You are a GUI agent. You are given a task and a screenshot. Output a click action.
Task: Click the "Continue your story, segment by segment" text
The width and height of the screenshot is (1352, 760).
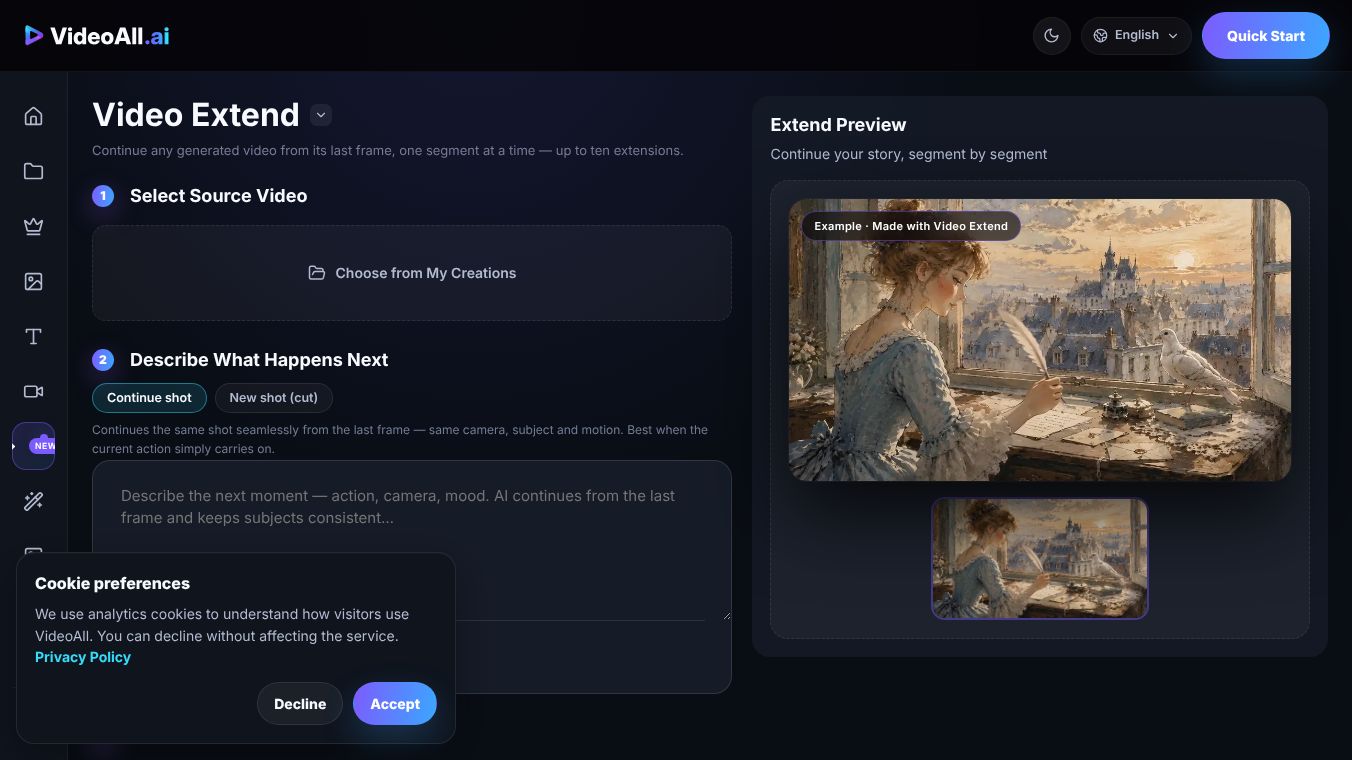click(909, 155)
